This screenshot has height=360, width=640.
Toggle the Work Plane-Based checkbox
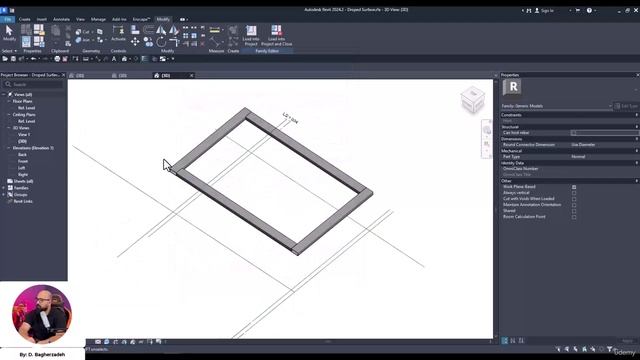pyautogui.click(x=574, y=187)
